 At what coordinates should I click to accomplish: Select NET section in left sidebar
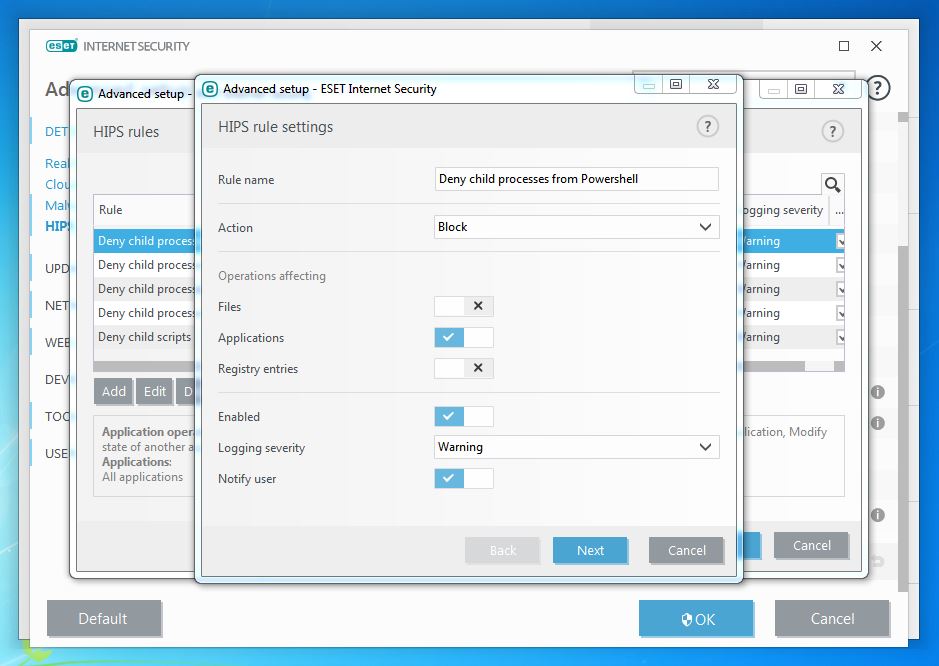tap(57, 305)
